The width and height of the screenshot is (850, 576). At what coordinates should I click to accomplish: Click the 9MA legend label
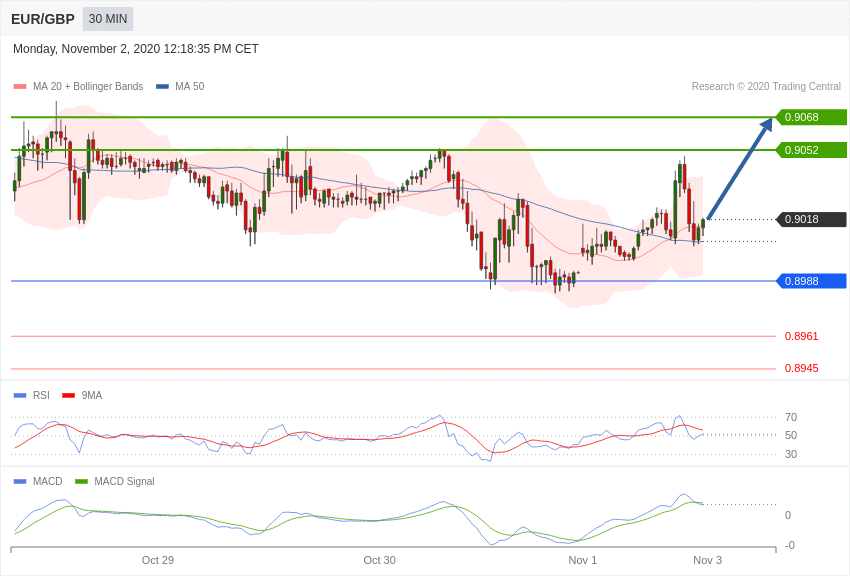tap(92, 396)
